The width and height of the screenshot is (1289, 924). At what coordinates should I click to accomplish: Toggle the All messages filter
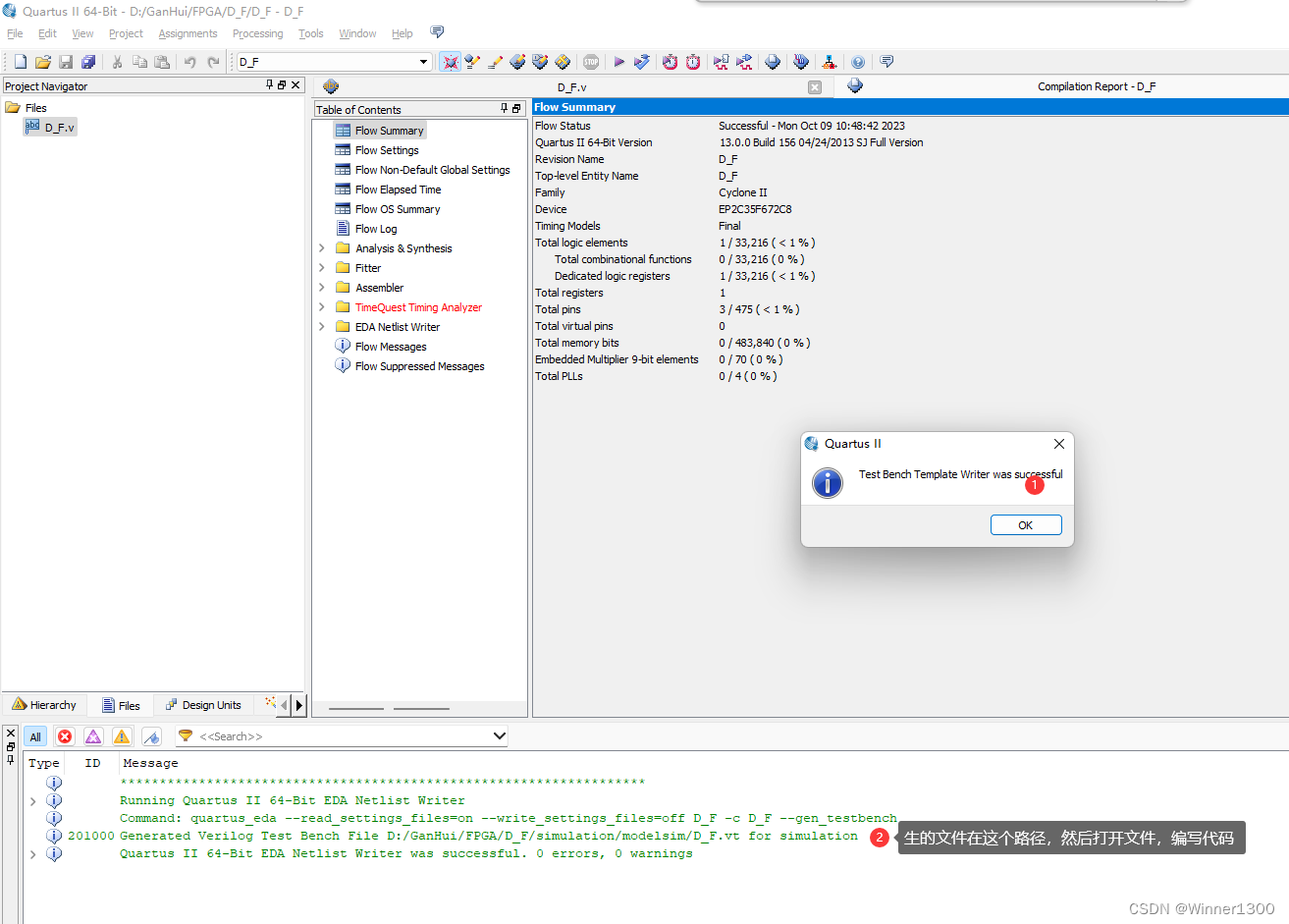(x=35, y=736)
